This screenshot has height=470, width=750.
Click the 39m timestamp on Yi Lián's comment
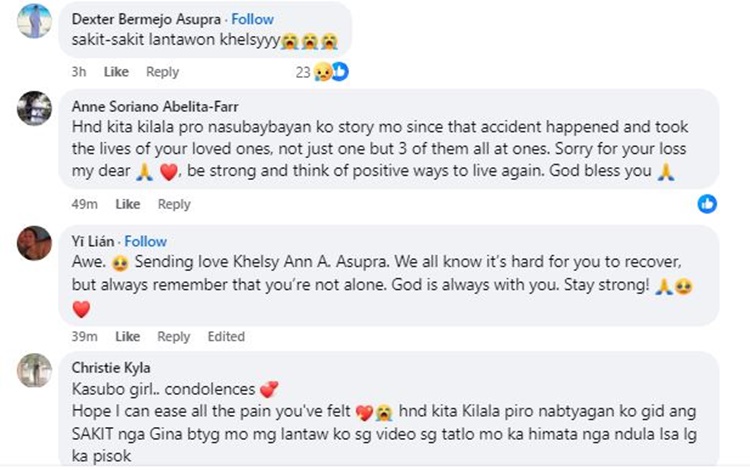84,337
